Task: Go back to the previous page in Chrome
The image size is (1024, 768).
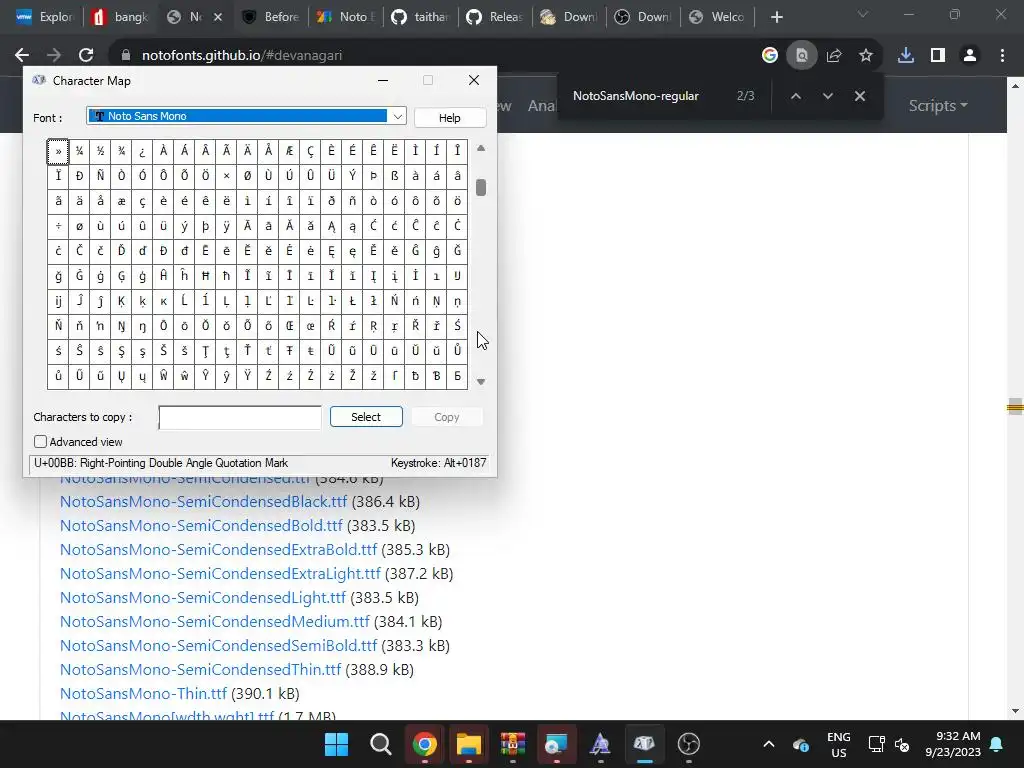Action: coord(22,56)
